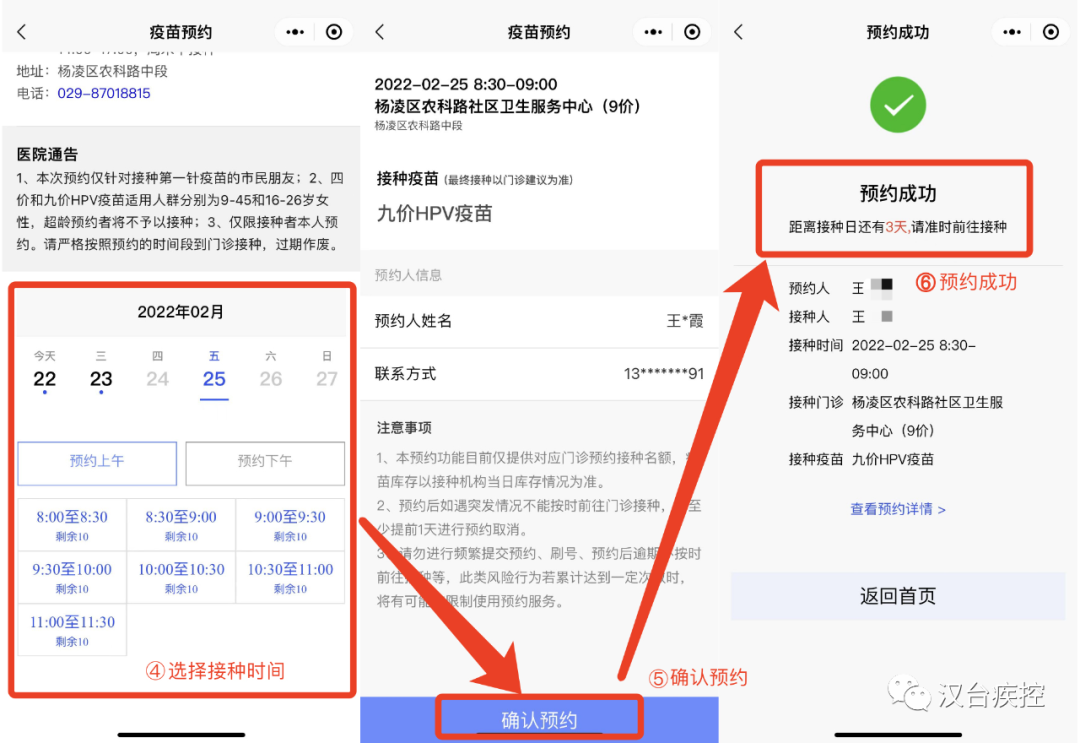Viewport: 1080px width, 743px height.
Task: Pick date 23 in calendar
Action: tap(101, 379)
